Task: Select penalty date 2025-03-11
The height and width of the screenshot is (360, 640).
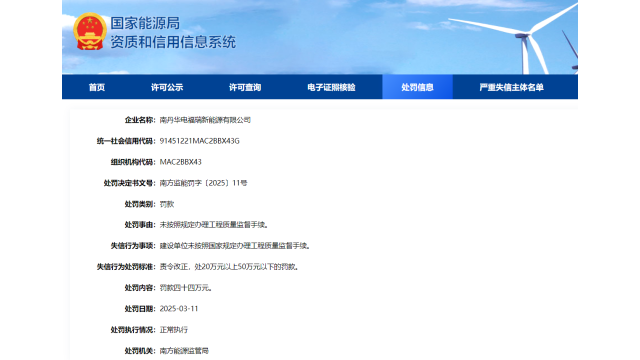Action: pos(179,309)
